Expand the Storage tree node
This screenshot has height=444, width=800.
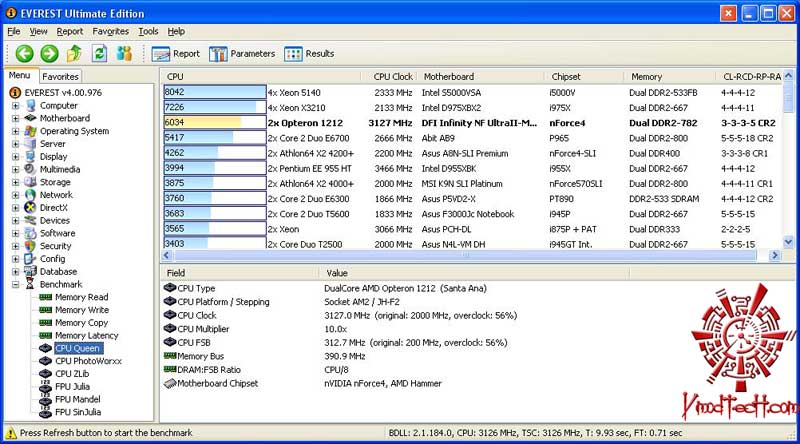15,182
